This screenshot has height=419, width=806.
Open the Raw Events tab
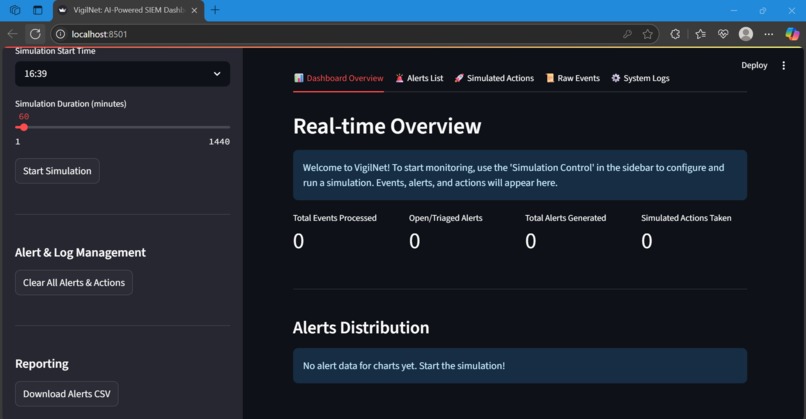tap(573, 78)
